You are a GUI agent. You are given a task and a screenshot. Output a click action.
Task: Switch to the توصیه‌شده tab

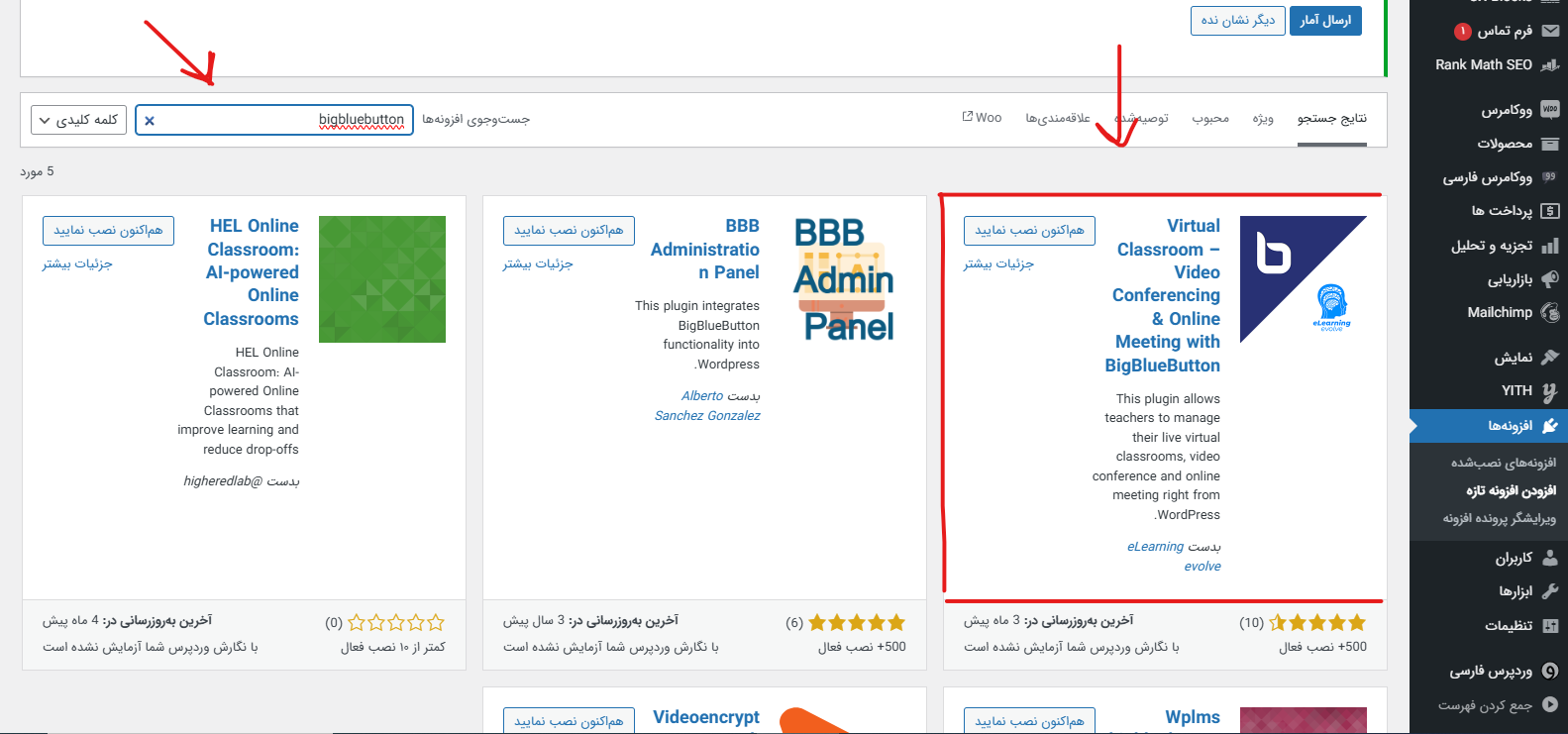[x=1141, y=118]
